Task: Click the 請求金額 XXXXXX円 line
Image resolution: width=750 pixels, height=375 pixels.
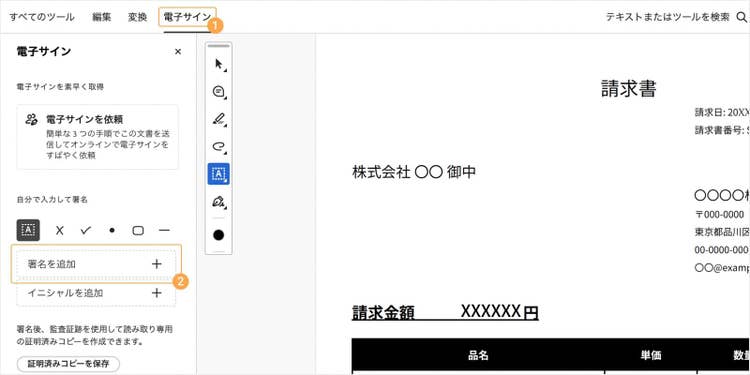Action: pyautogui.click(x=445, y=312)
